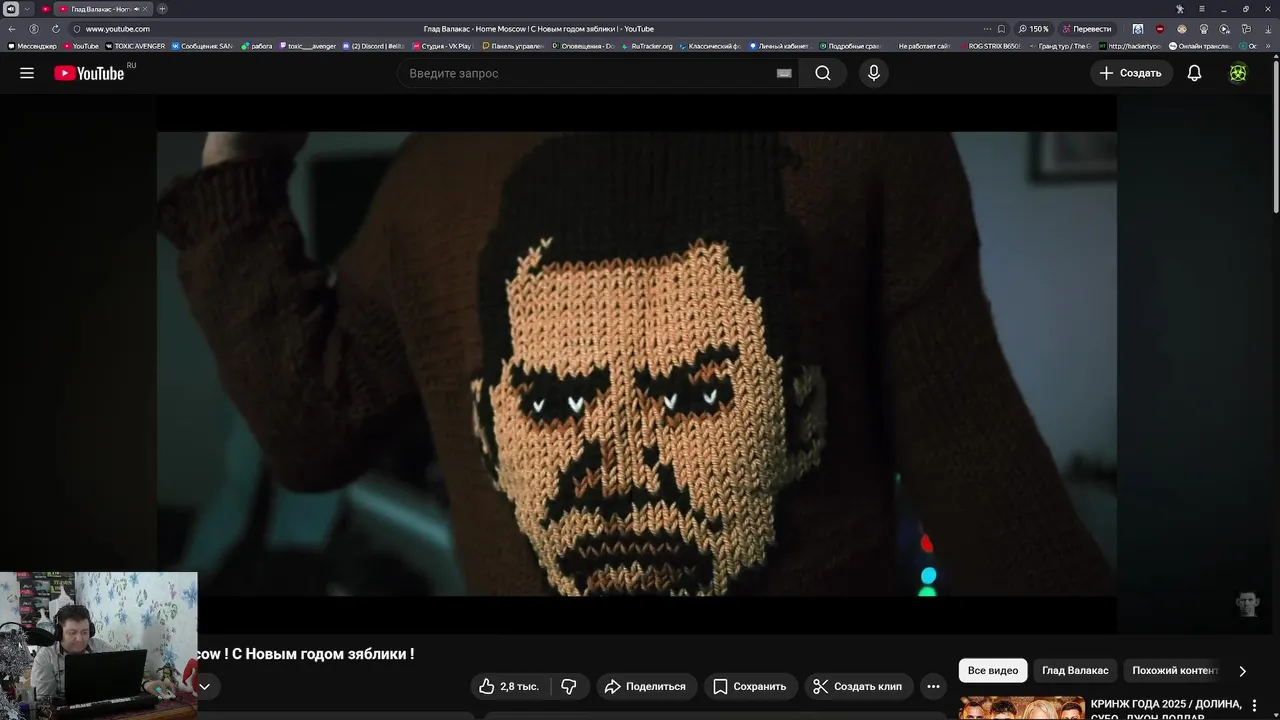Open YouTube notifications bell
Image resolution: width=1280 pixels, height=720 pixels.
(x=1194, y=73)
